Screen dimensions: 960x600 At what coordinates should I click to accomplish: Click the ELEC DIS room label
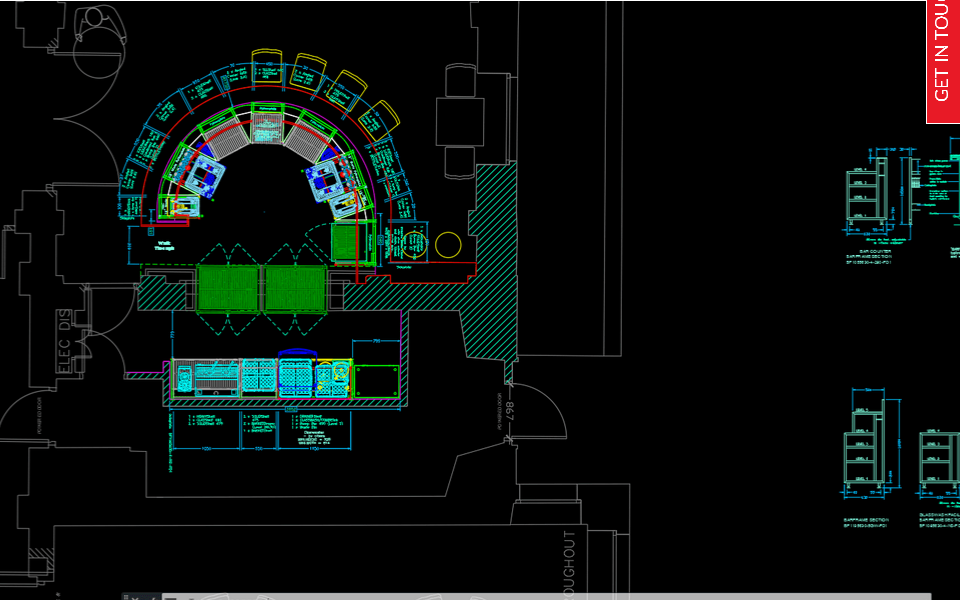click(67, 341)
